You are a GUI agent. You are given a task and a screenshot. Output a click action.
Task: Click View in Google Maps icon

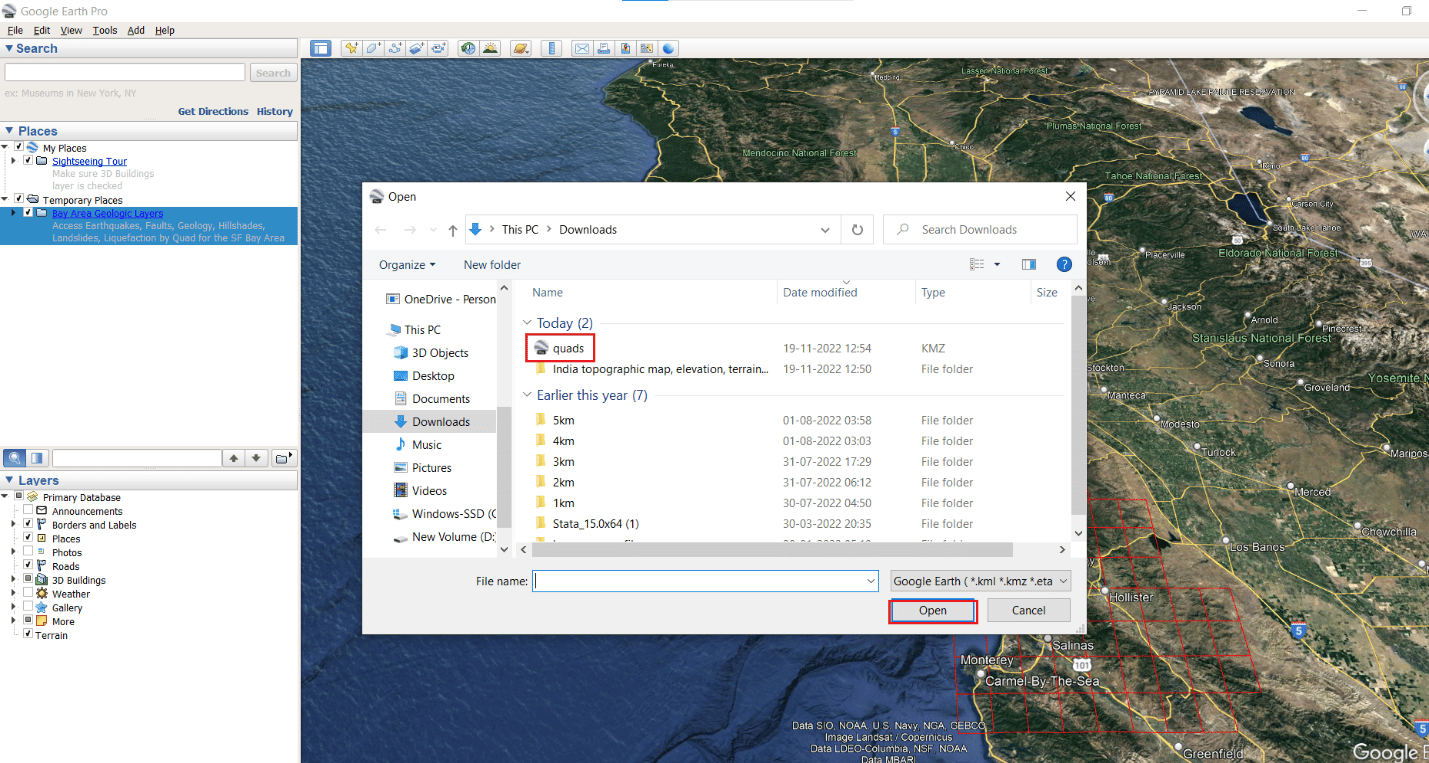pyautogui.click(x=647, y=48)
